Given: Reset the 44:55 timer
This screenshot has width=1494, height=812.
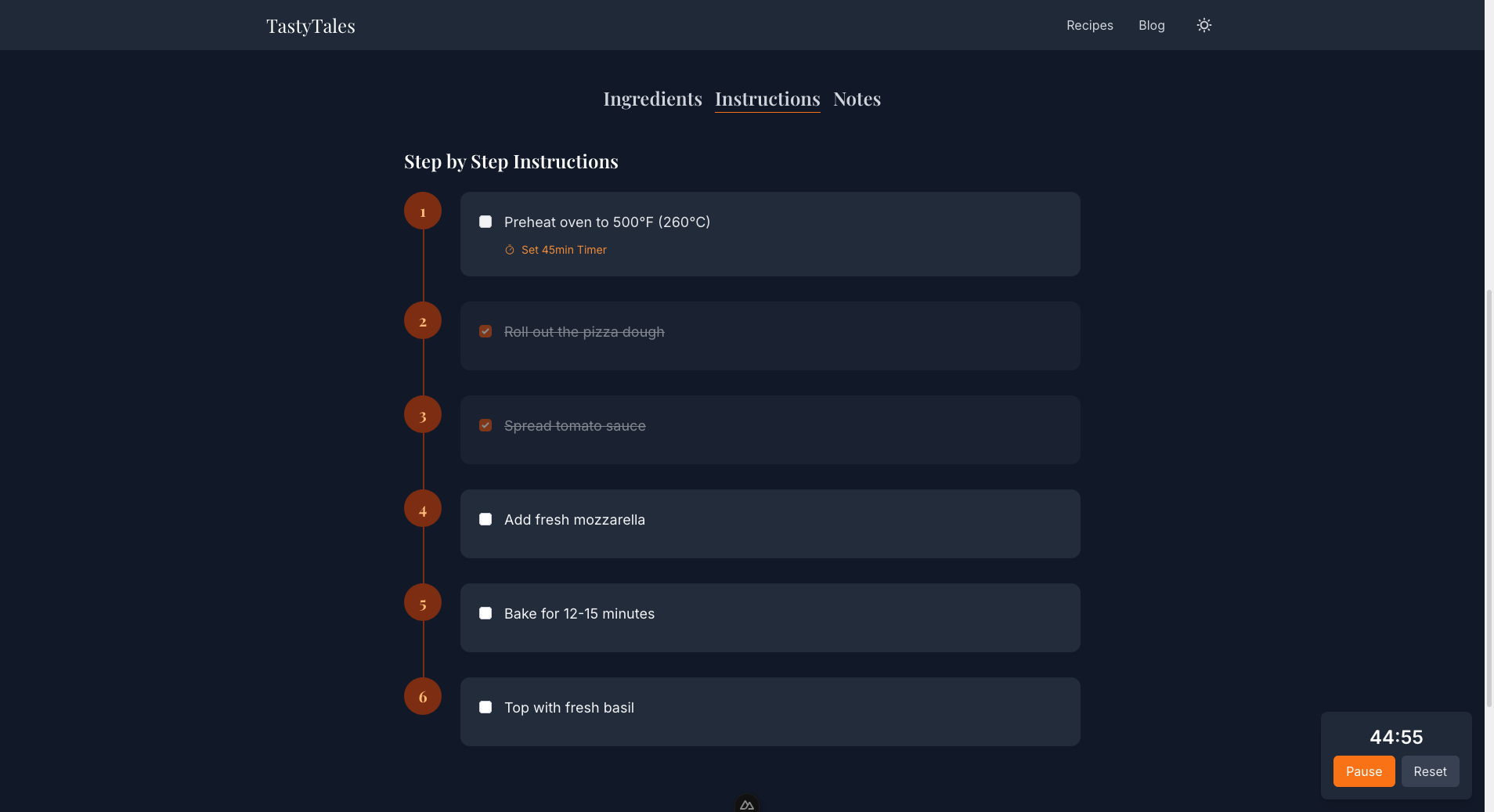Looking at the screenshot, I should pos(1430,771).
